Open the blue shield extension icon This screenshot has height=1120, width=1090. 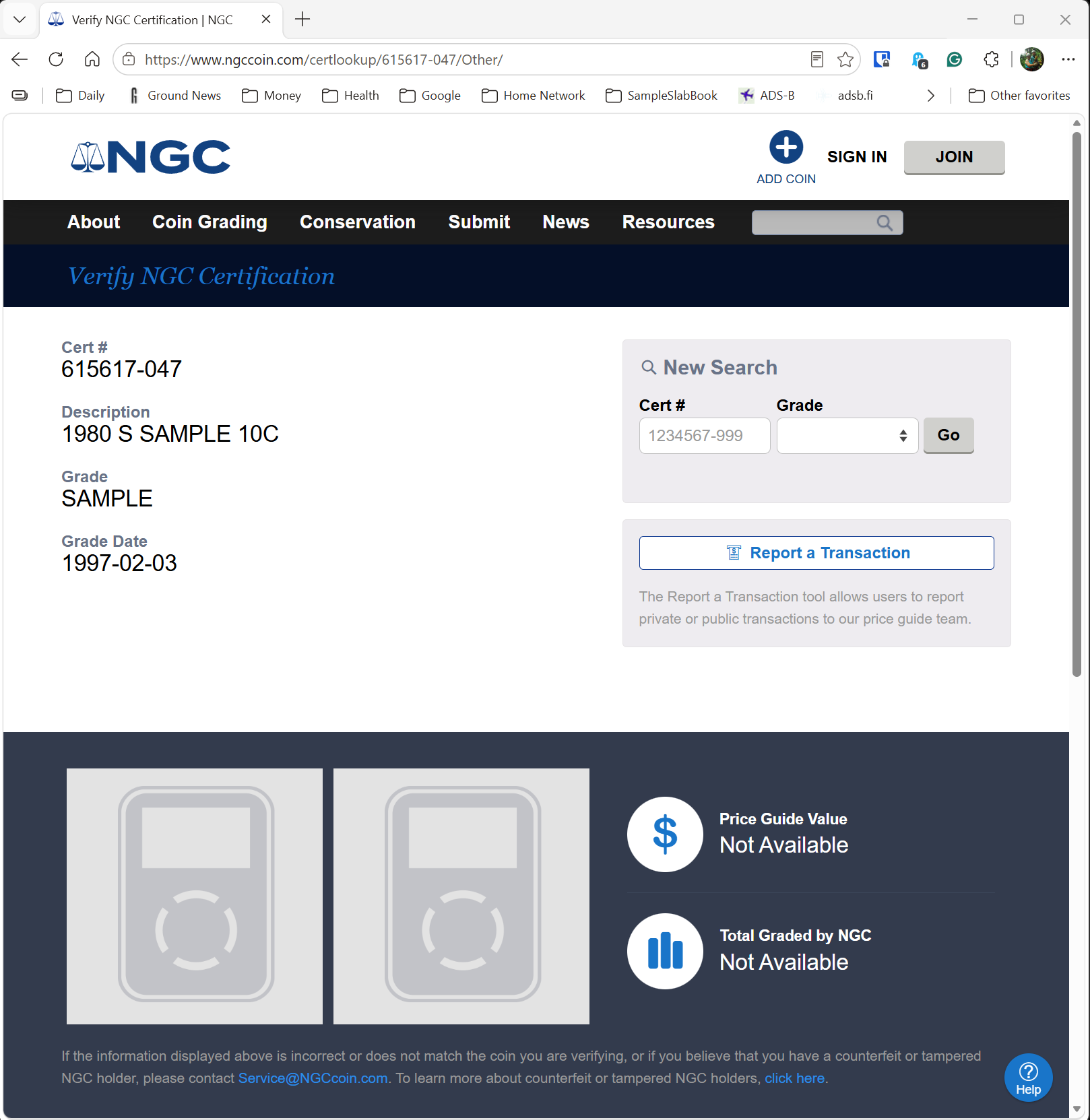point(882,59)
